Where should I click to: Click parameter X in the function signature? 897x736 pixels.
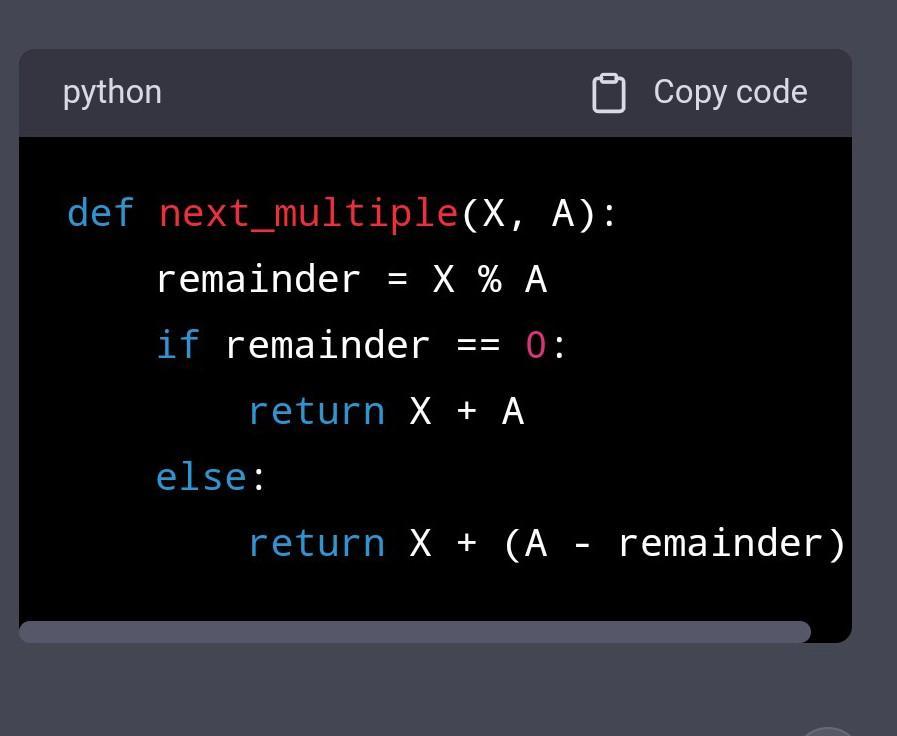pyautogui.click(x=493, y=213)
